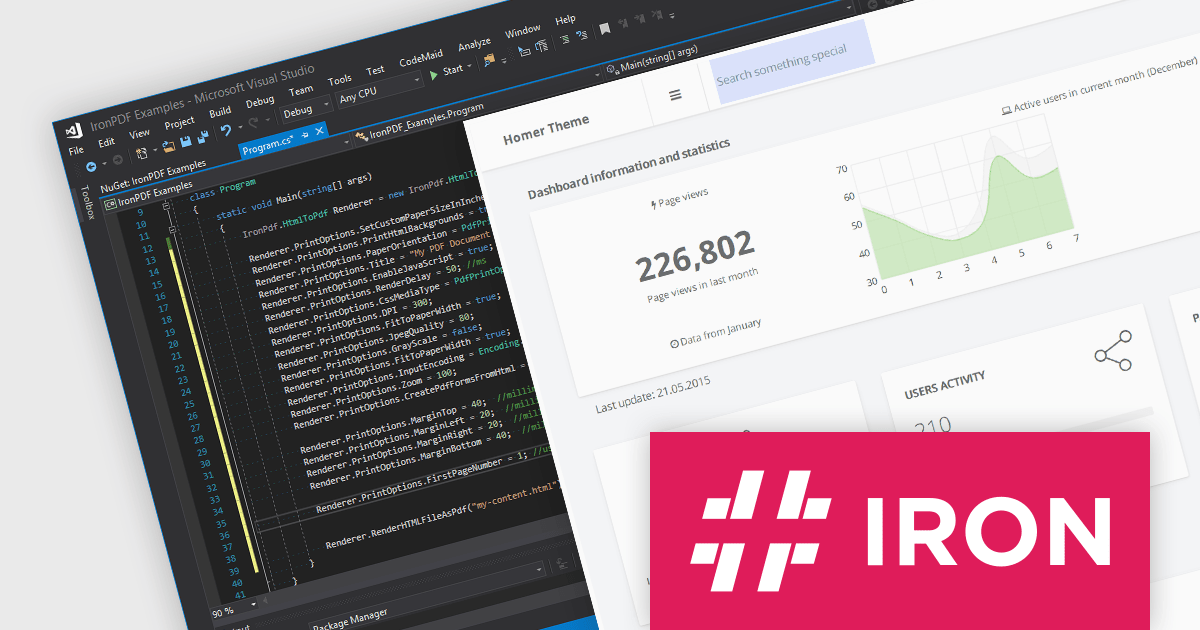Click the Navigate Backward arrow icon
The image size is (1200, 630).
point(91,166)
